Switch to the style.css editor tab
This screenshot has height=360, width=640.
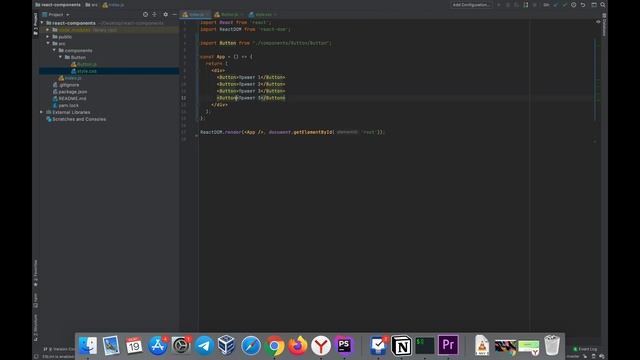point(263,15)
